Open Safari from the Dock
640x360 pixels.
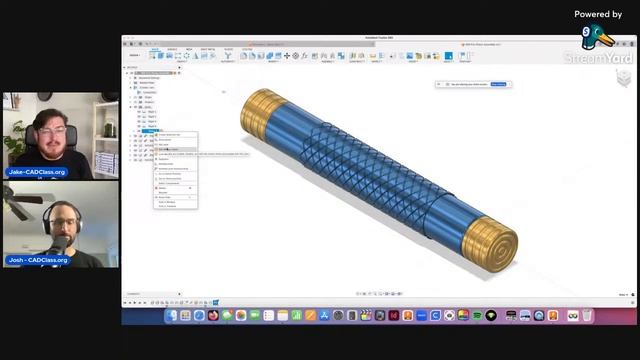tap(199, 316)
